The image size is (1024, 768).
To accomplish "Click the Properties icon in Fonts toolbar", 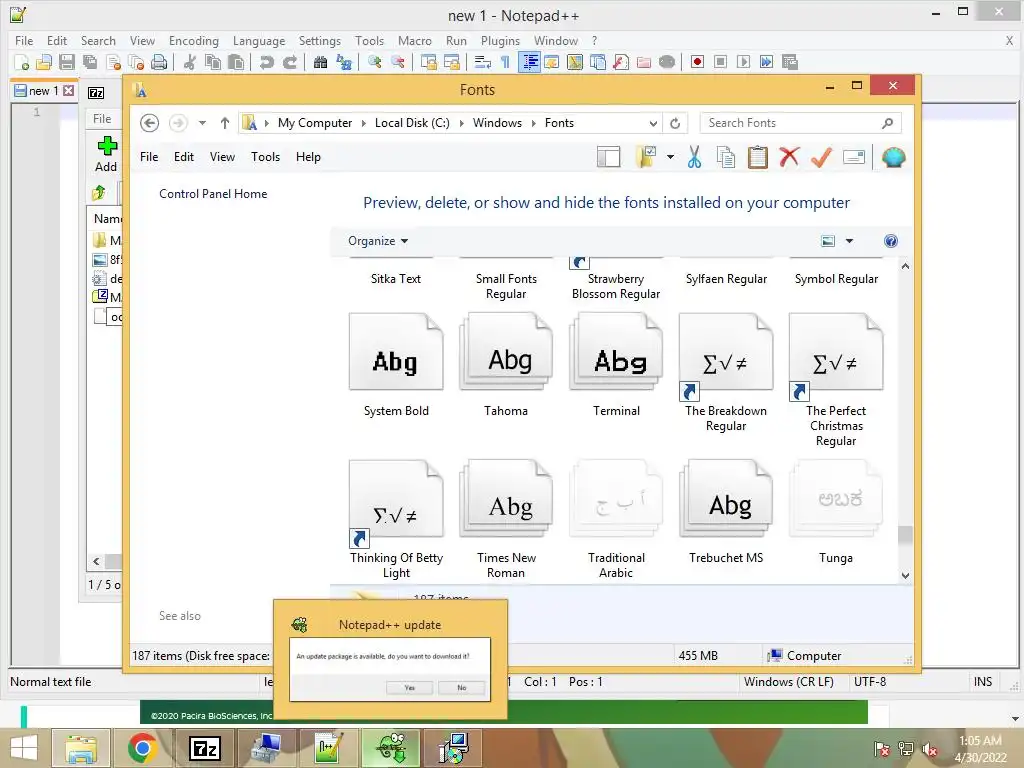I will click(854, 157).
